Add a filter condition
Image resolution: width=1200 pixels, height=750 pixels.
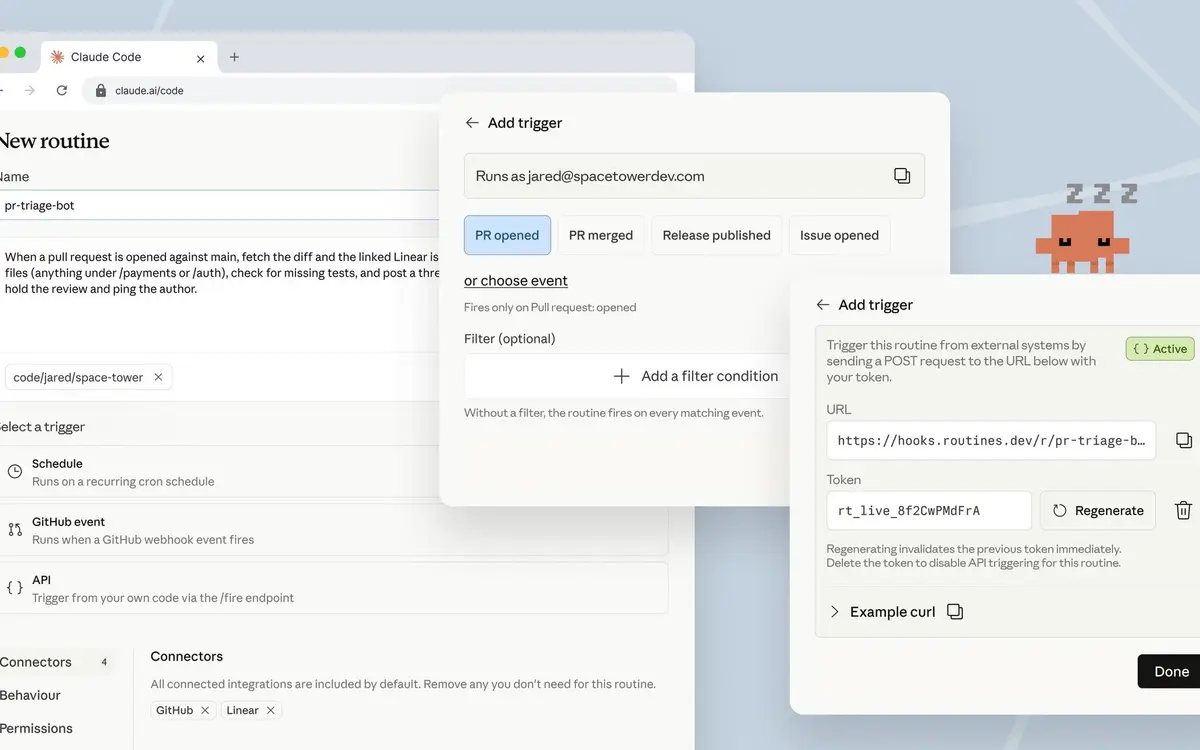pyautogui.click(x=627, y=376)
